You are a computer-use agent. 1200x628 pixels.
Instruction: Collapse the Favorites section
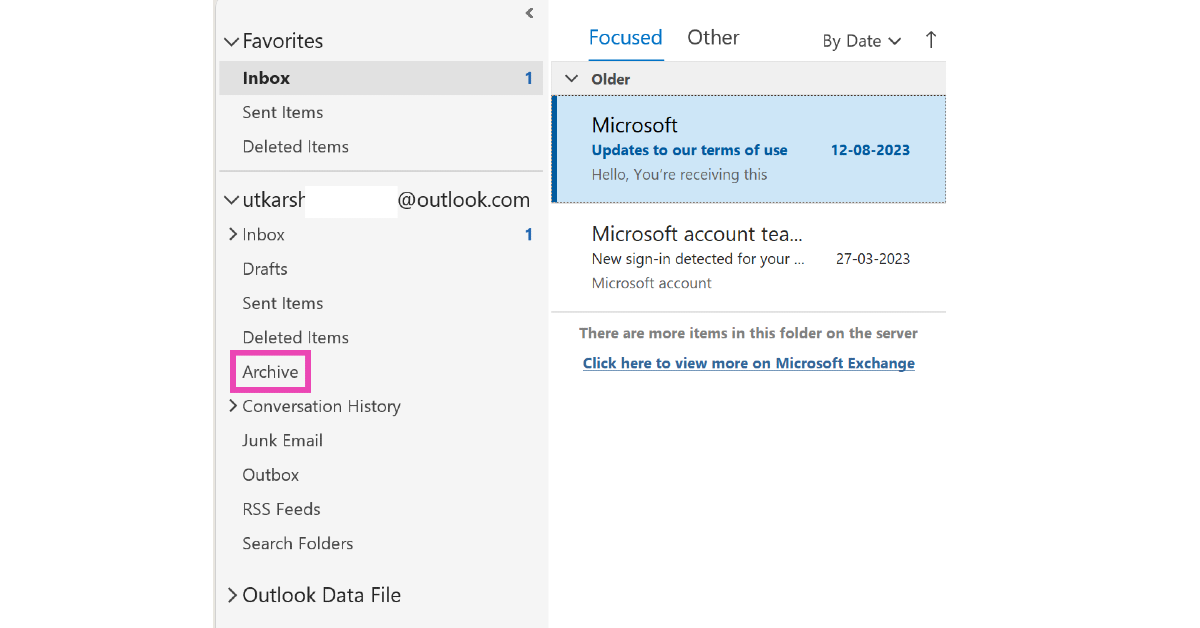231,40
